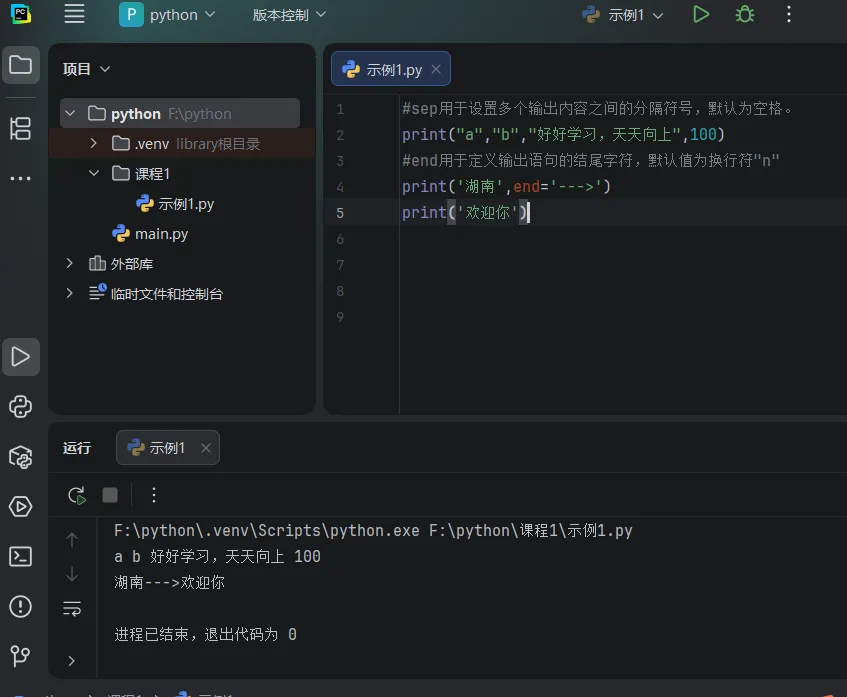Screen dimensions: 847x697
Task: Expand hidden run toolbar actions chevron
Action: click(72, 661)
